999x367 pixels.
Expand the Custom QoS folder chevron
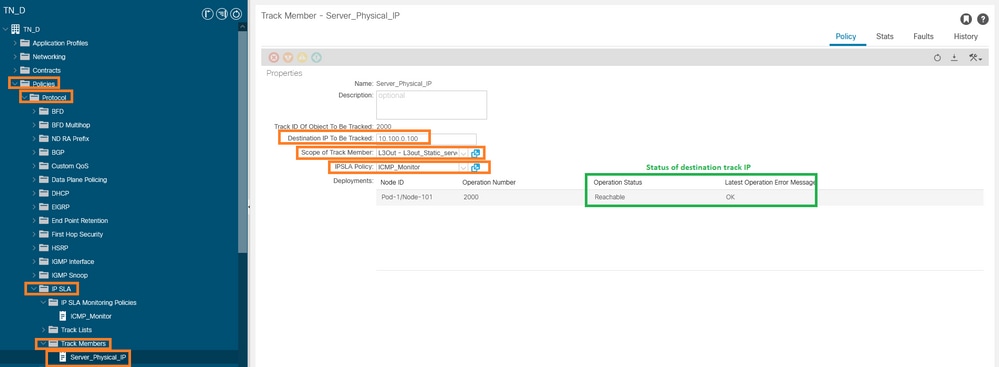[34, 166]
